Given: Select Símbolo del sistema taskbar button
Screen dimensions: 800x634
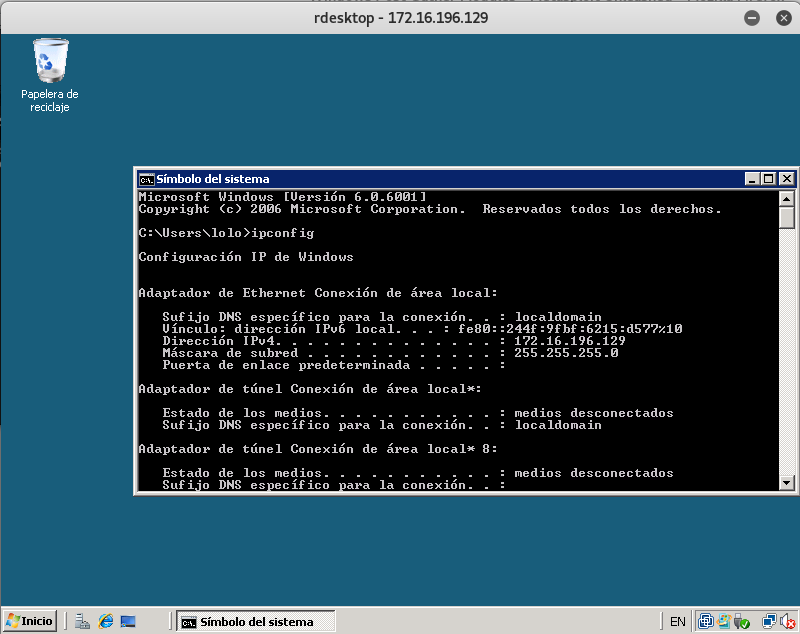Looking at the screenshot, I should [256, 621].
